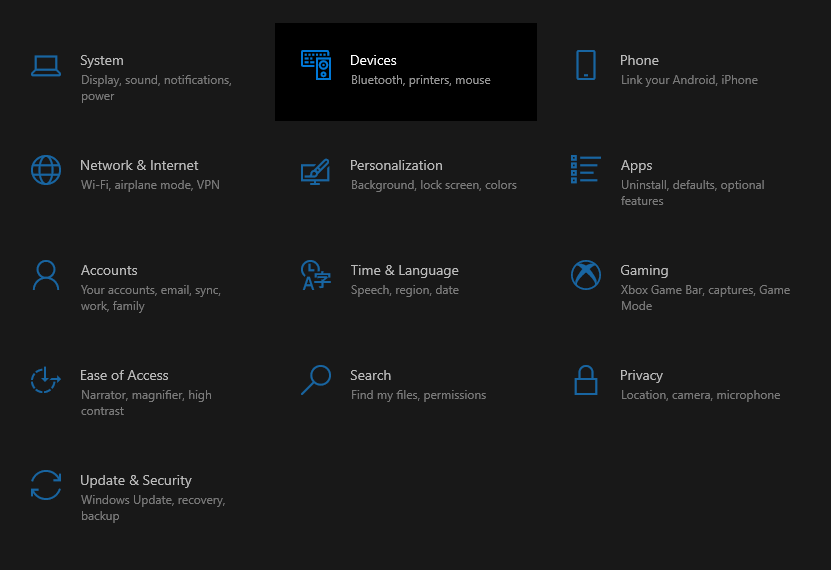Select the Gaming category title text
This screenshot has width=831, height=570.
coord(644,271)
